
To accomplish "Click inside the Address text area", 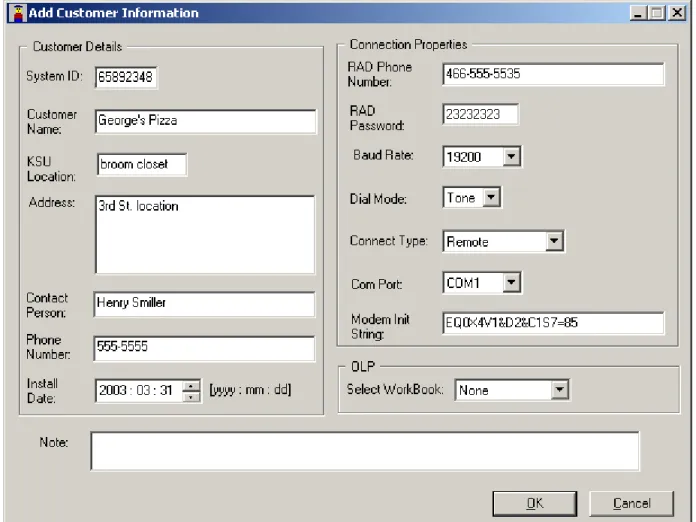I will tap(205, 234).
